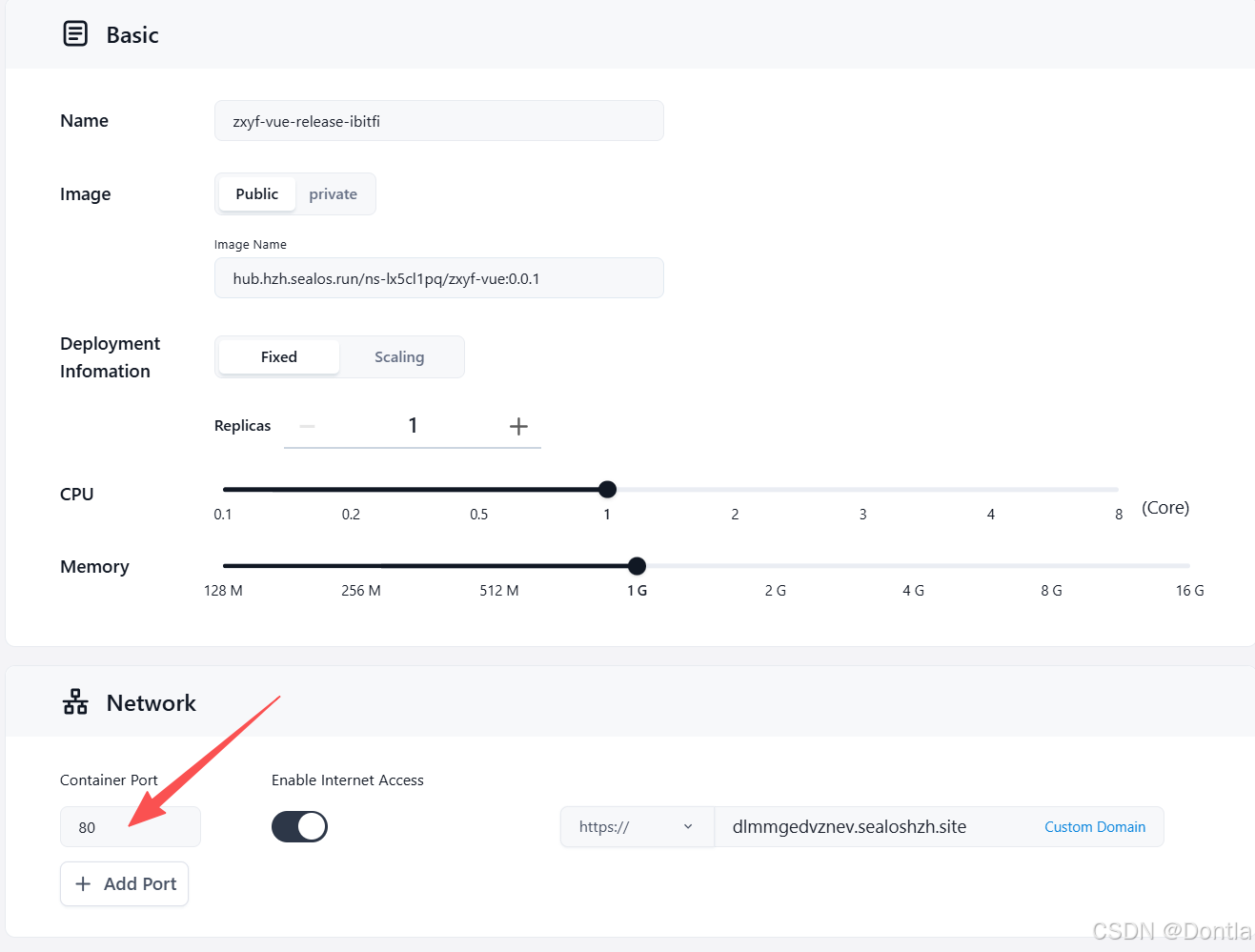The image size is (1255, 952).
Task: Click the 8 CPU tick label
Action: [1119, 514]
